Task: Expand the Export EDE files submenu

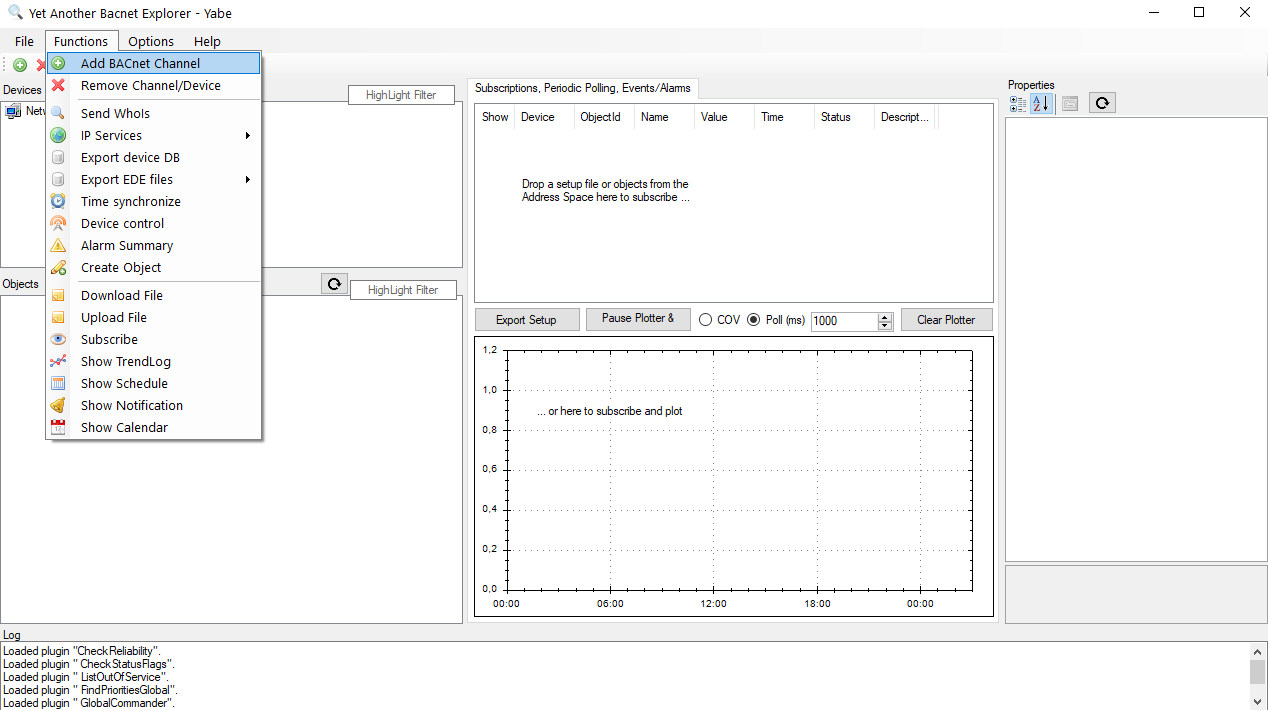Action: pos(154,179)
